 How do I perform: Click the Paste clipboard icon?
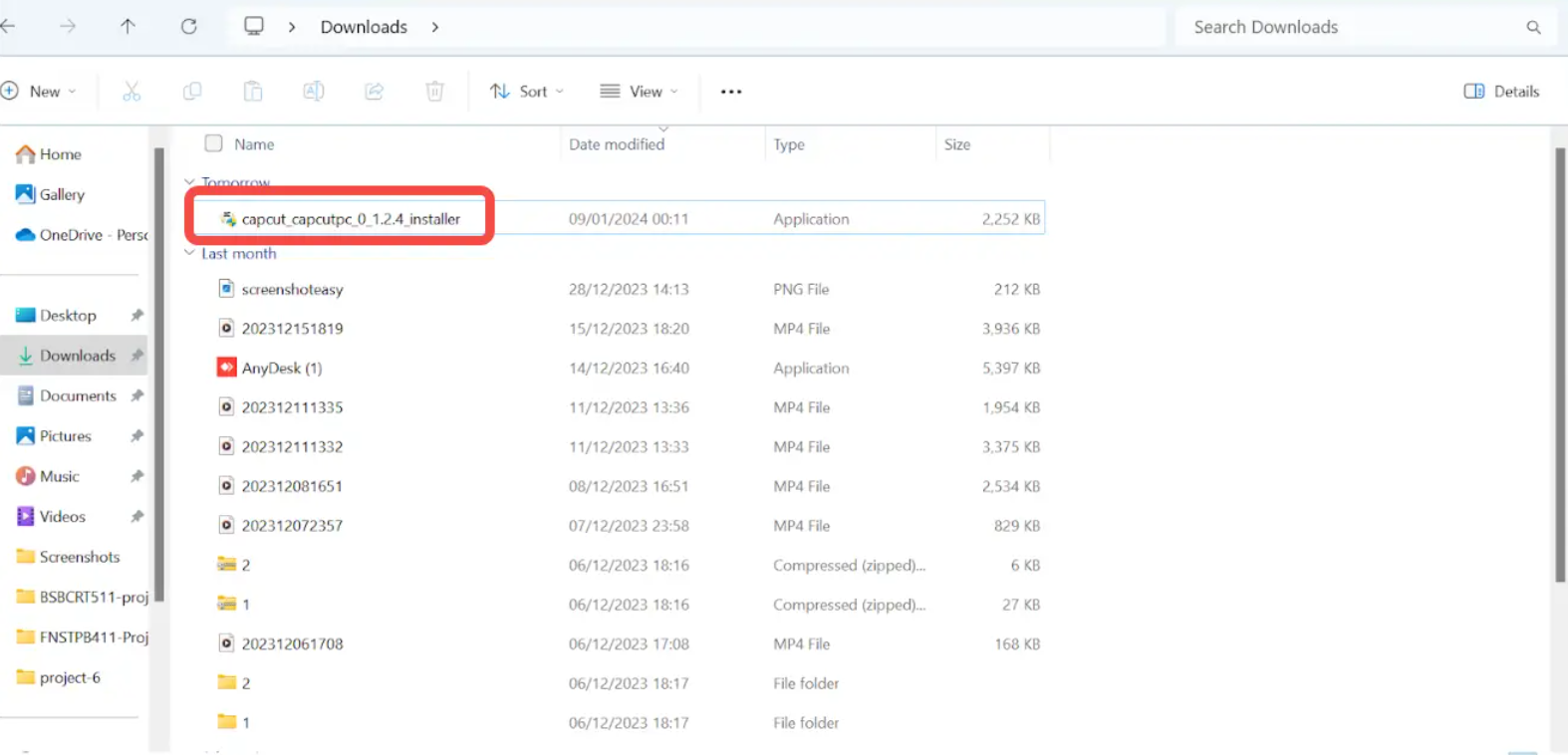[253, 92]
